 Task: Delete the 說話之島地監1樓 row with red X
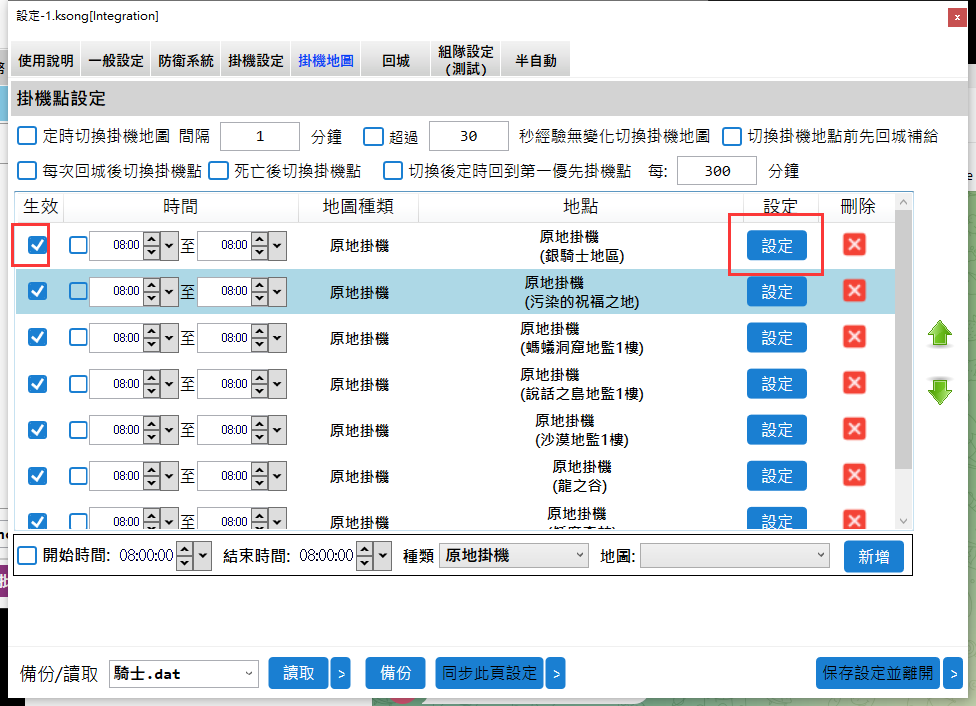(854, 383)
